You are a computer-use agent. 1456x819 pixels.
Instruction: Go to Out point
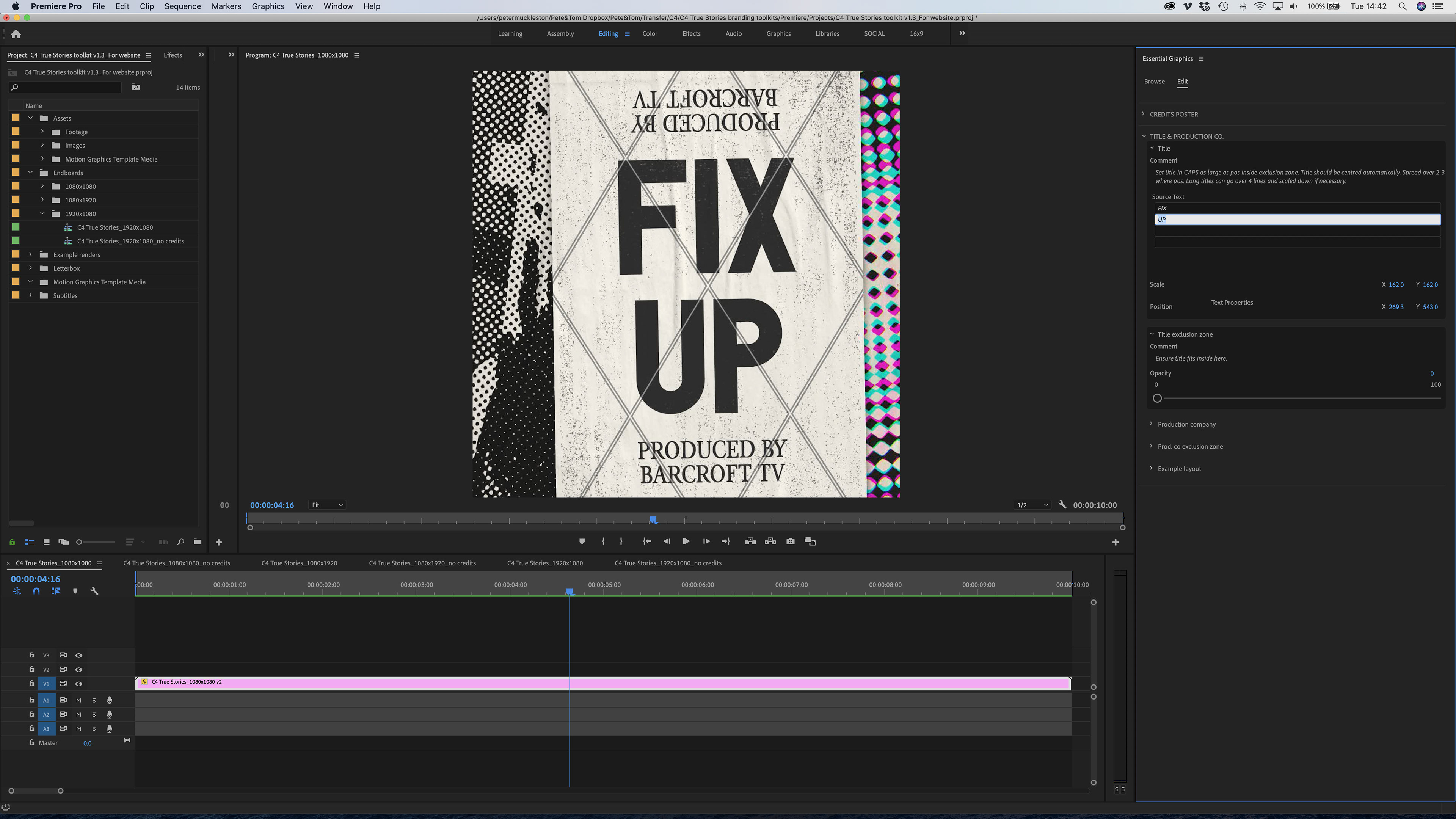tap(726, 541)
